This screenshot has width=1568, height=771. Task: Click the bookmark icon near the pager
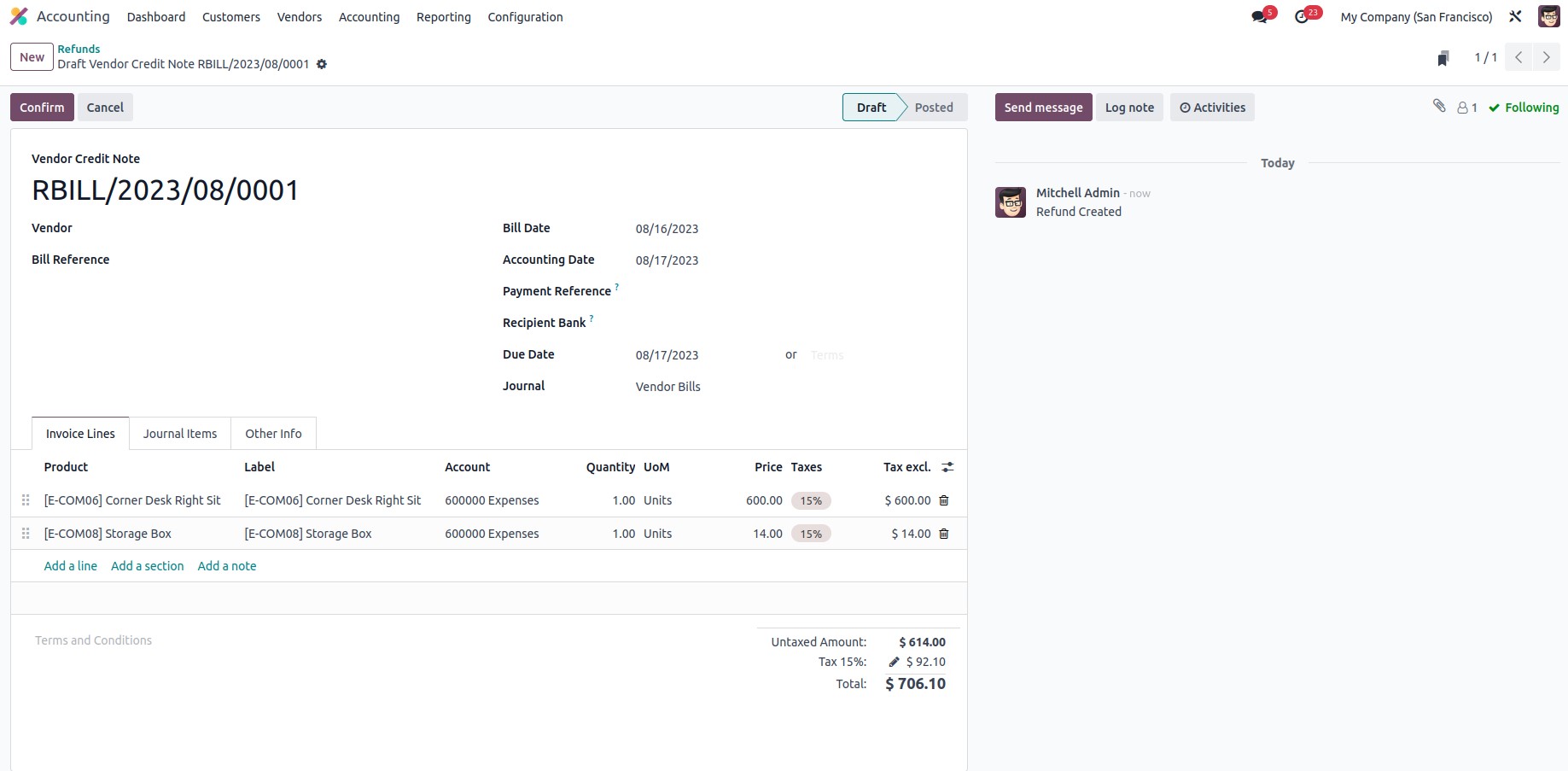[1443, 58]
